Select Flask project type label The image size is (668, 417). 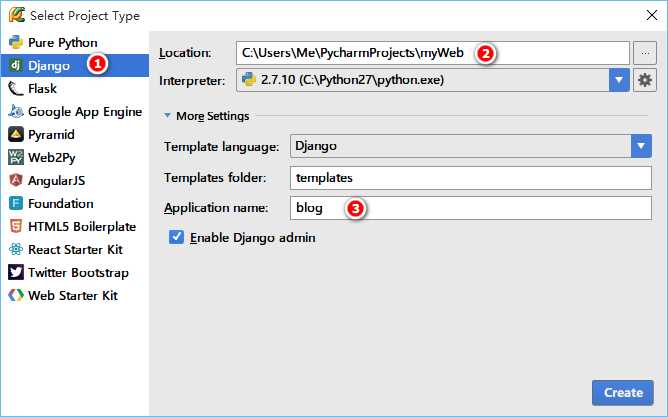42,89
